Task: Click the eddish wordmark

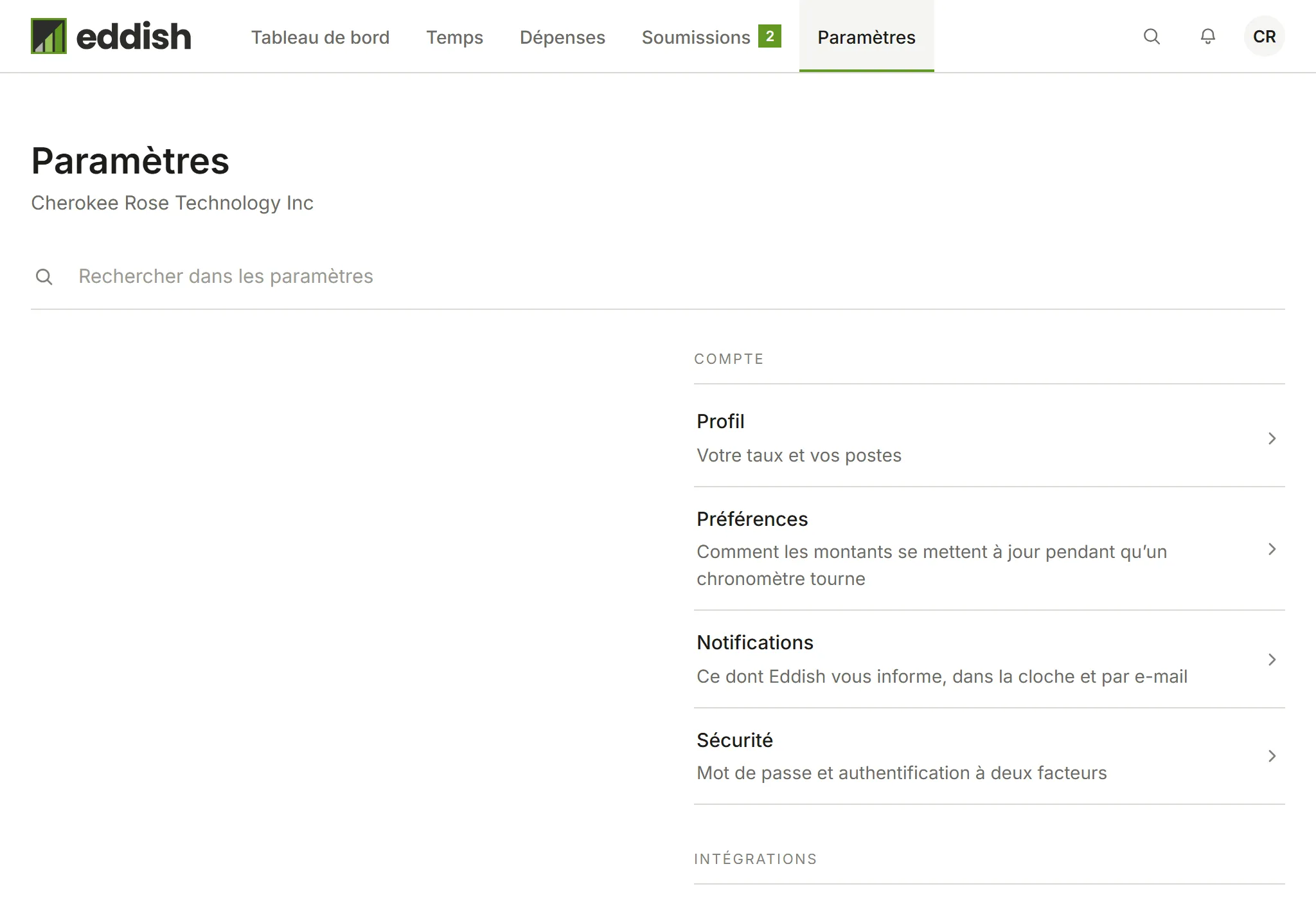Action: click(134, 36)
